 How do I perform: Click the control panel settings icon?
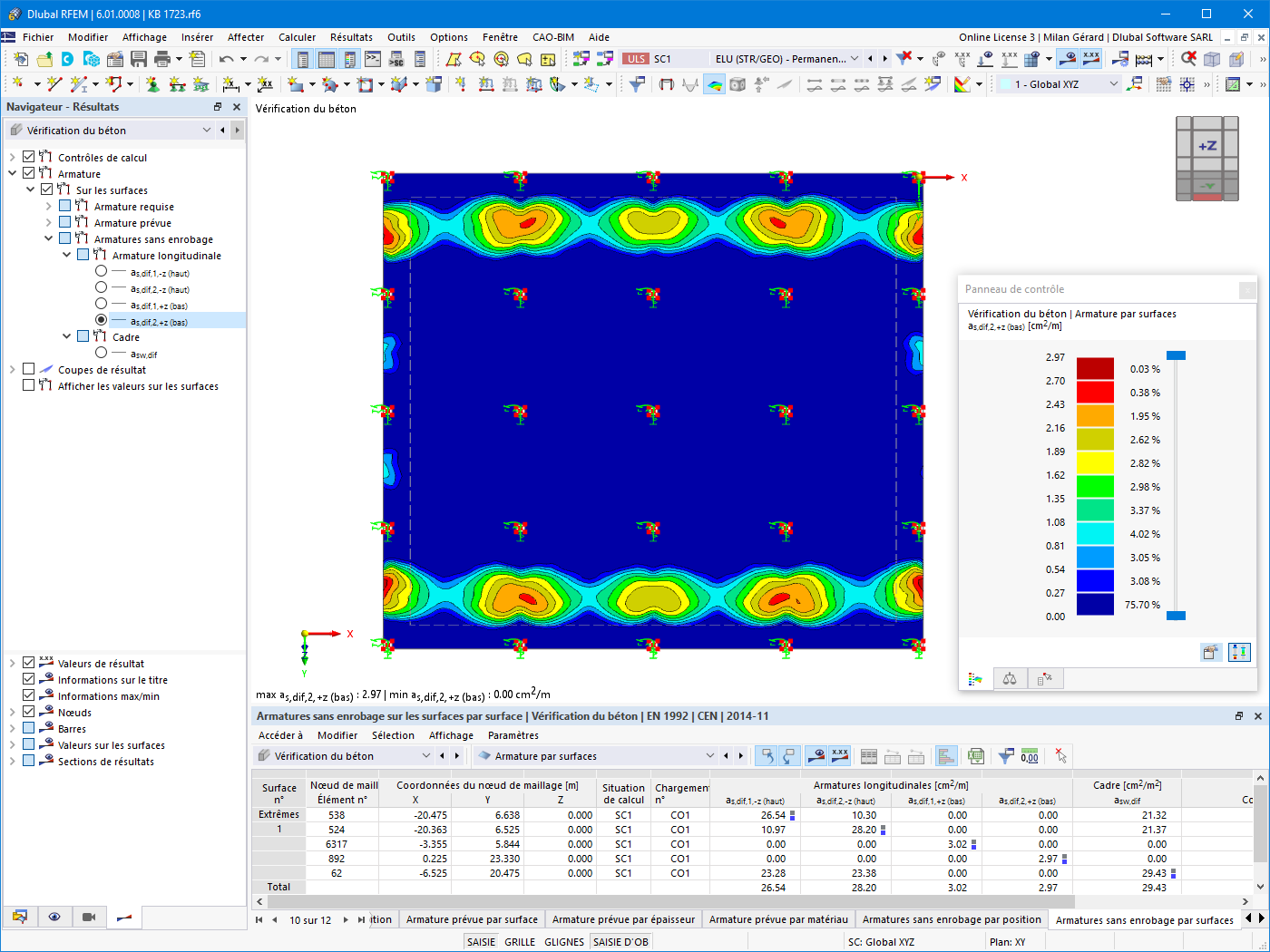pos(1210,652)
